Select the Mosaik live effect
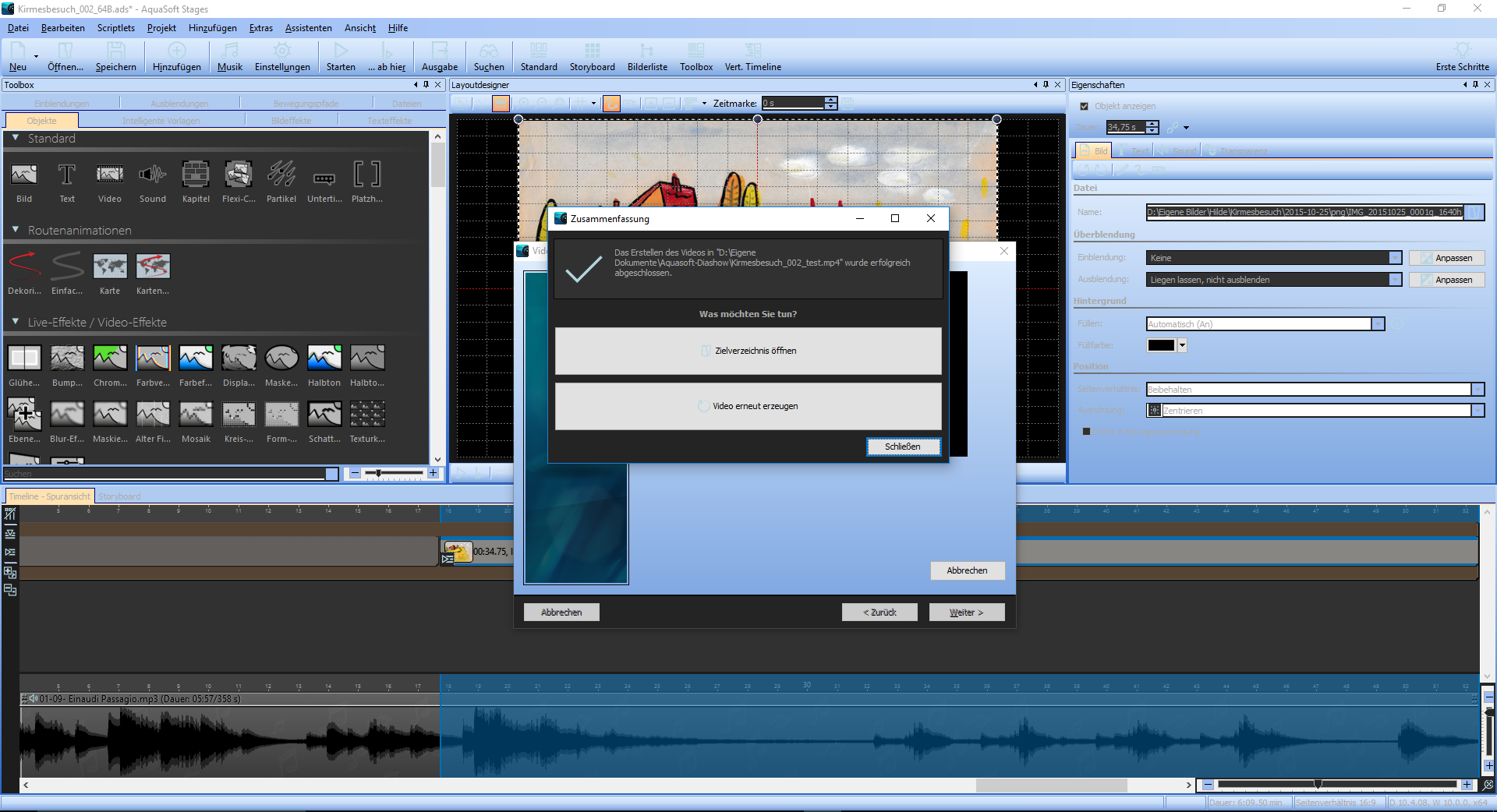This screenshot has width=1497, height=812. pyautogui.click(x=196, y=415)
